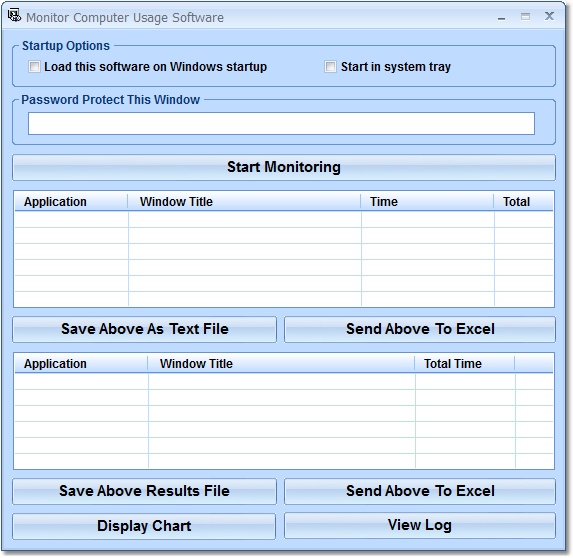Image resolution: width=573 pixels, height=558 pixels.
Task: Click Save Above Results File button
Action: pyautogui.click(x=144, y=491)
